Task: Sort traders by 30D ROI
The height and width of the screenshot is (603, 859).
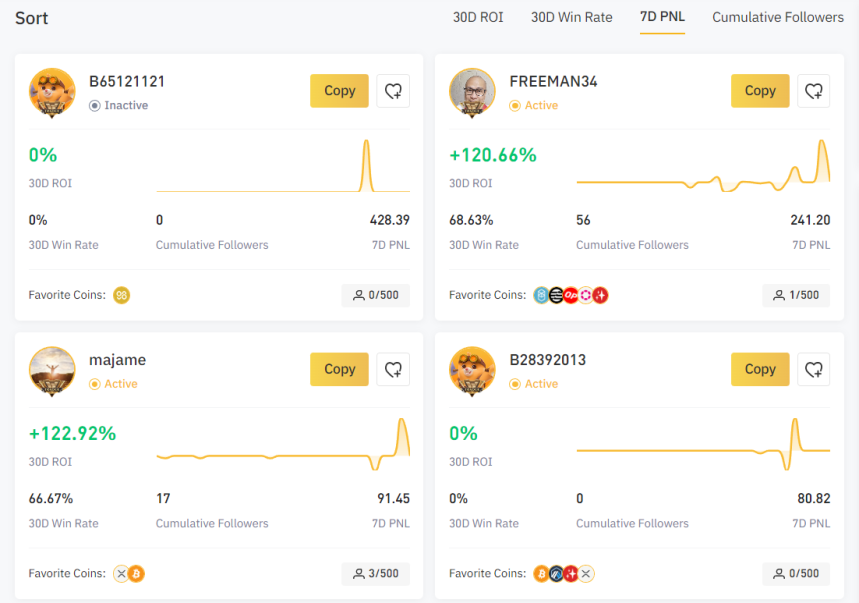Action: coord(478,18)
